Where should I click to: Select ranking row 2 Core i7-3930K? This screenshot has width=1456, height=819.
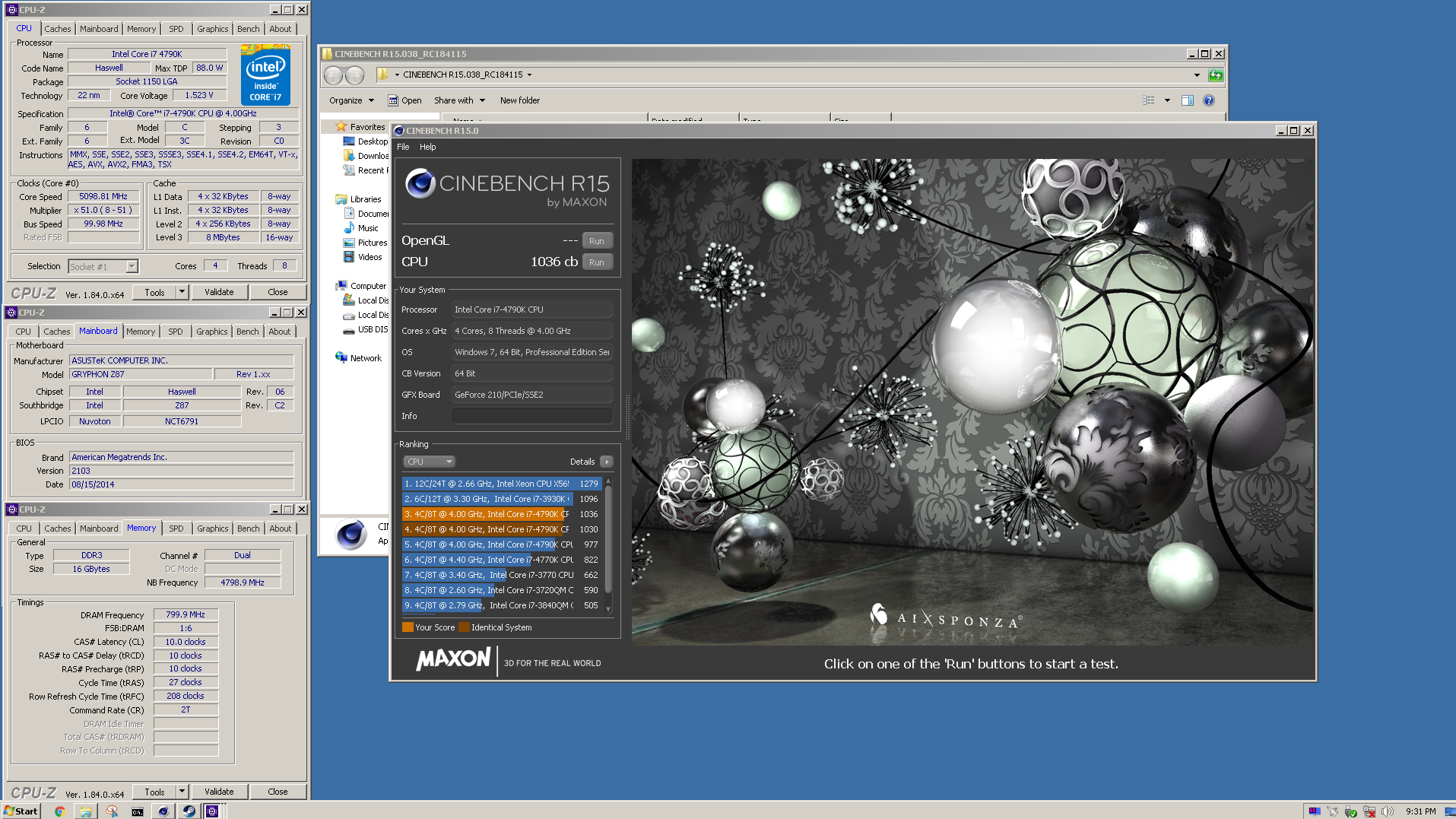tap(501, 499)
